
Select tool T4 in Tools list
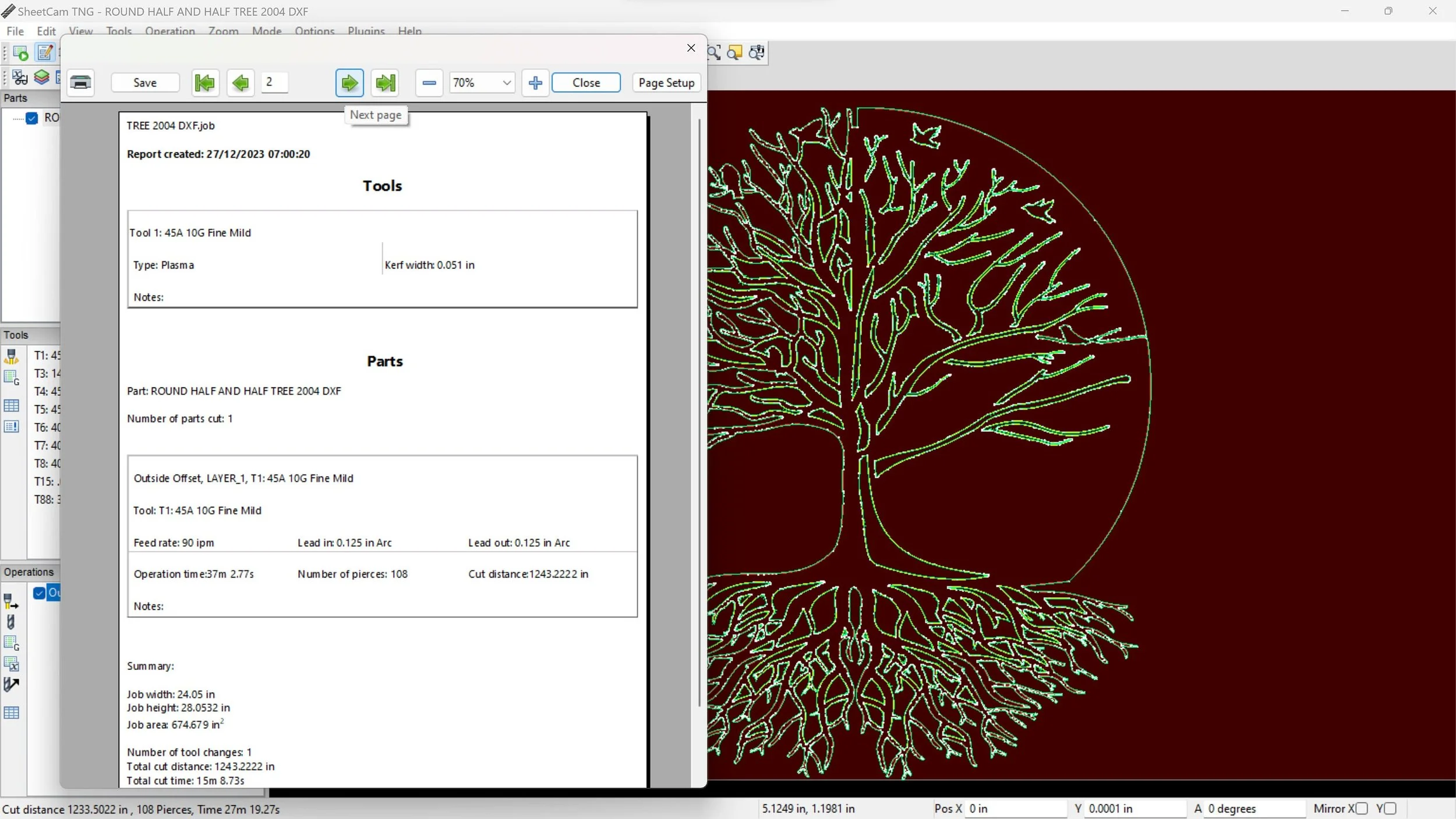coord(47,392)
